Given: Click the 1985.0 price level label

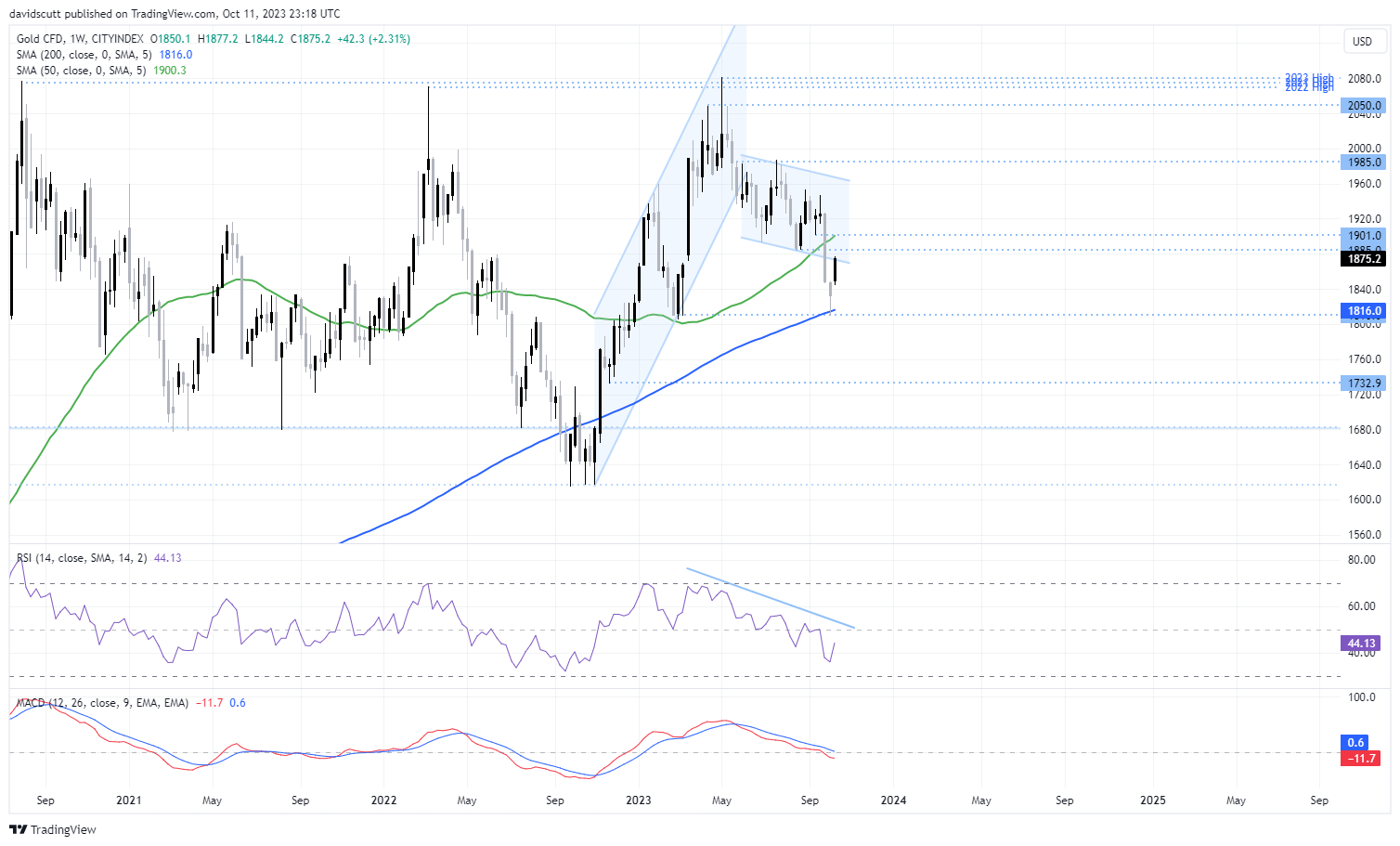Looking at the screenshot, I should [x=1365, y=162].
